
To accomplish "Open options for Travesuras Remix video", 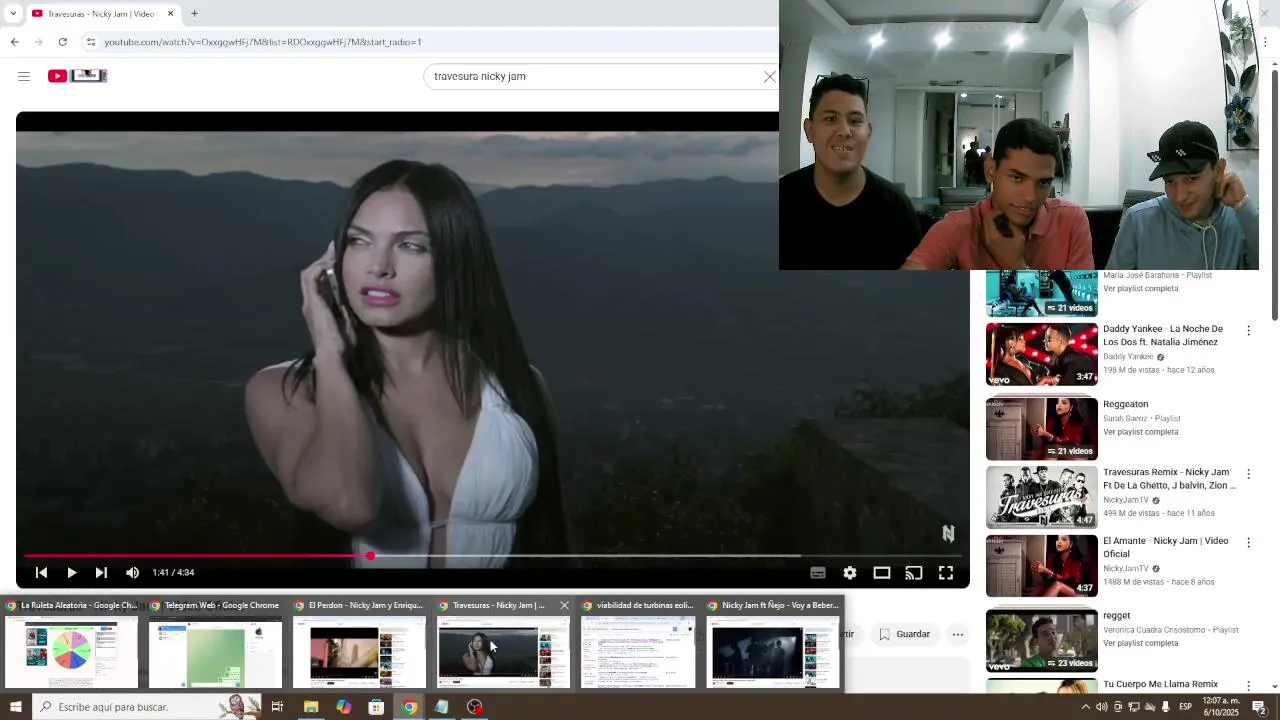I will pyautogui.click(x=1248, y=473).
